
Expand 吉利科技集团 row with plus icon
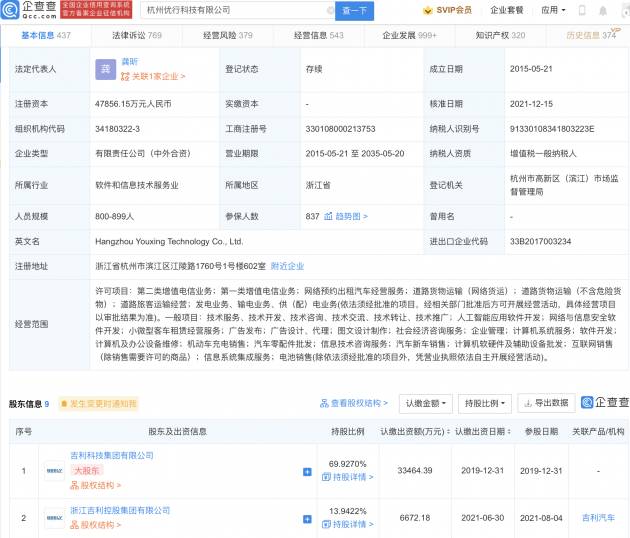tap(307, 472)
